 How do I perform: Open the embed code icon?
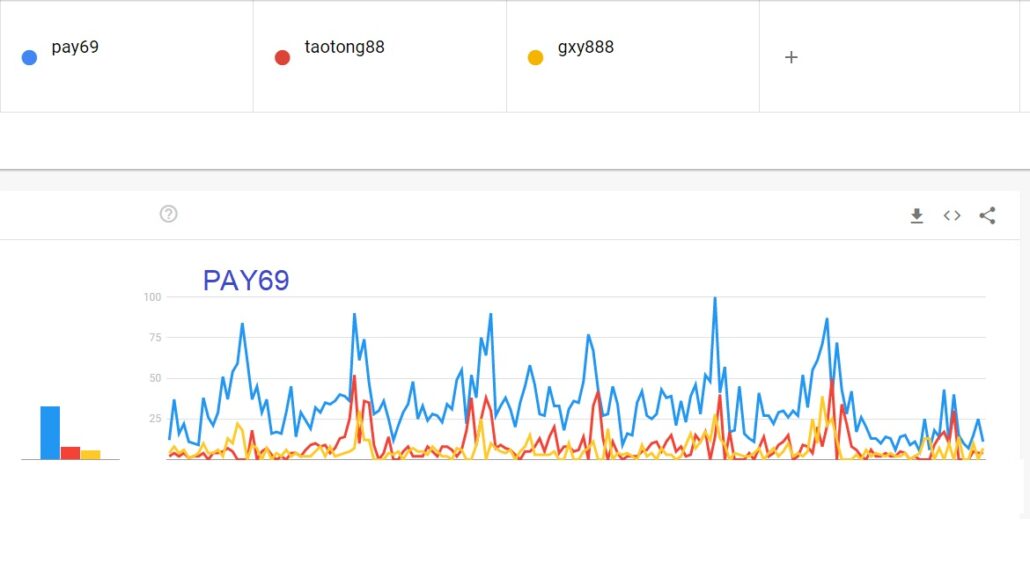click(952, 215)
